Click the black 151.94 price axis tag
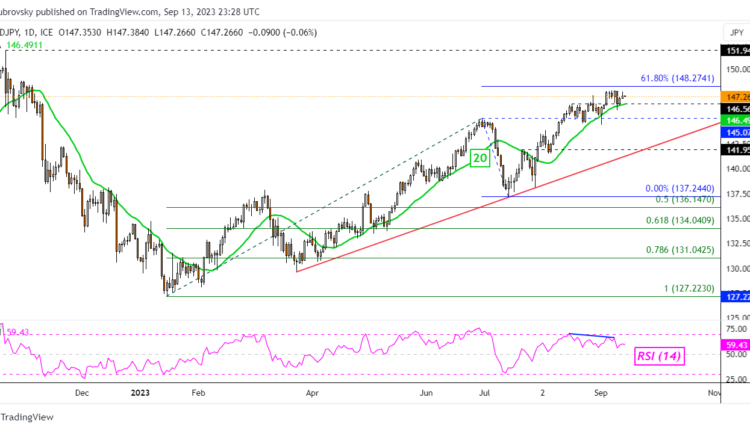Image resolution: width=750 pixels, height=430 pixels. (735, 49)
